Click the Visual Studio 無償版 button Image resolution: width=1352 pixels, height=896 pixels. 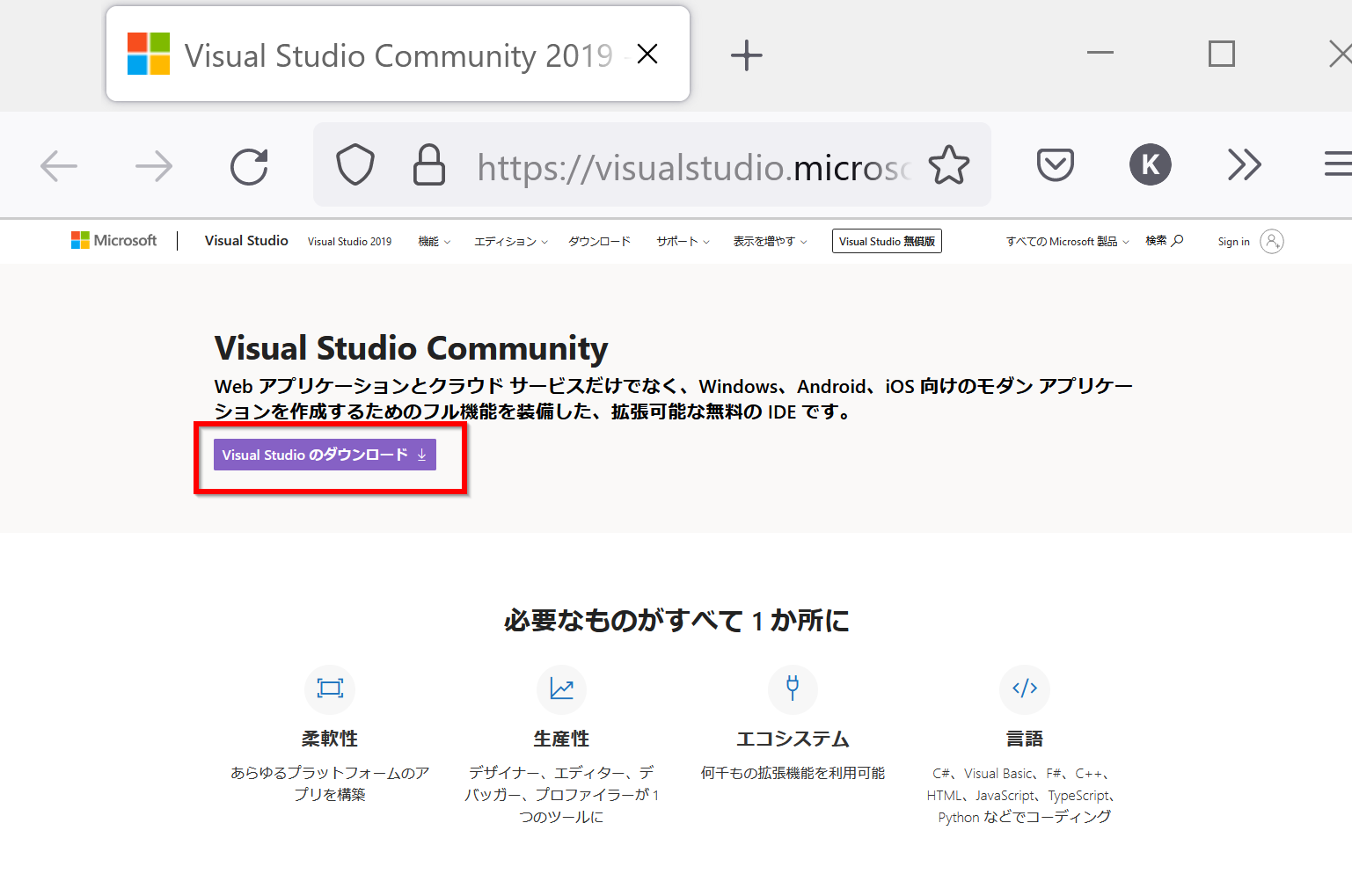tap(887, 241)
